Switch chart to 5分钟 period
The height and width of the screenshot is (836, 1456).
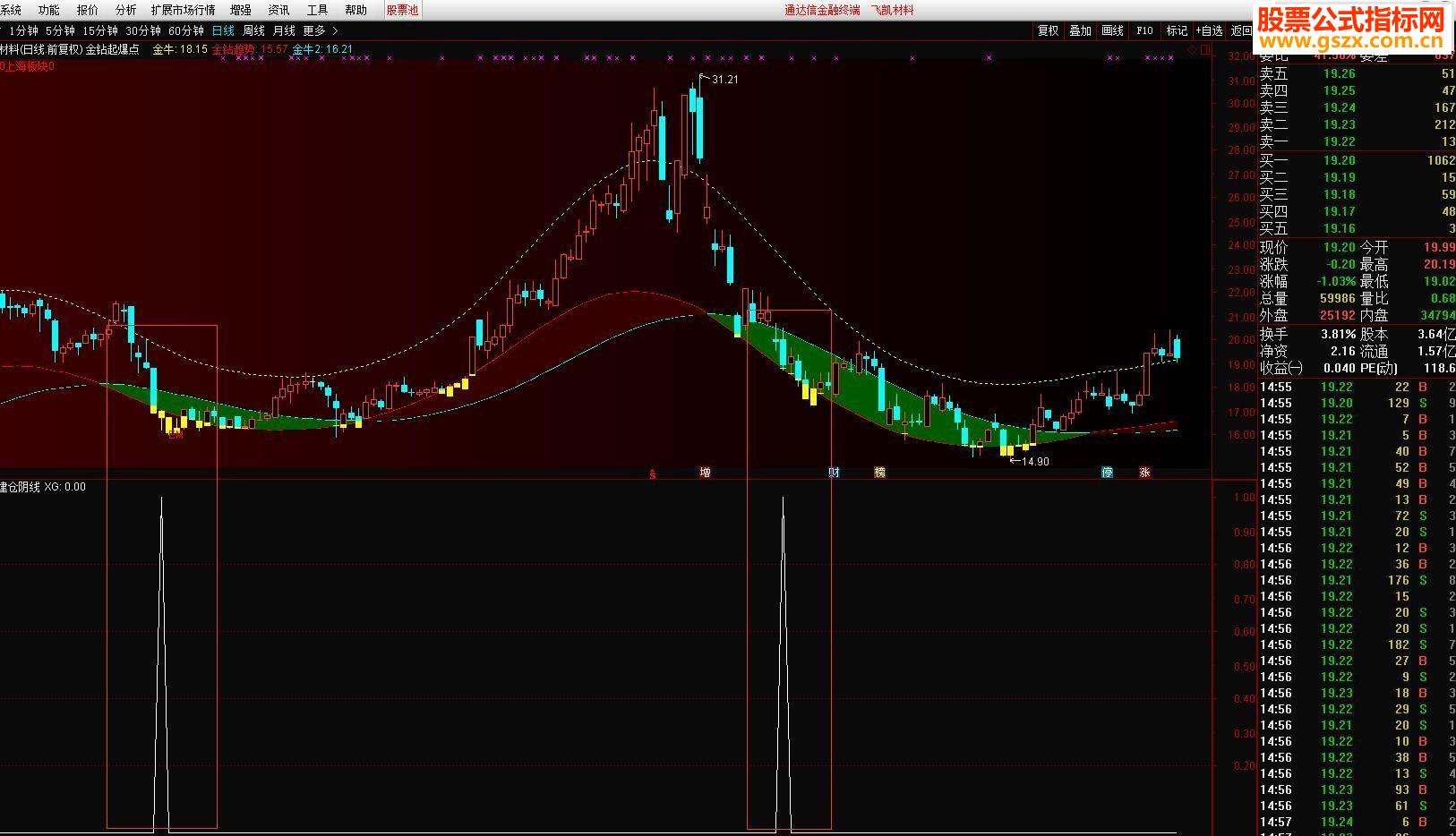click(60, 30)
